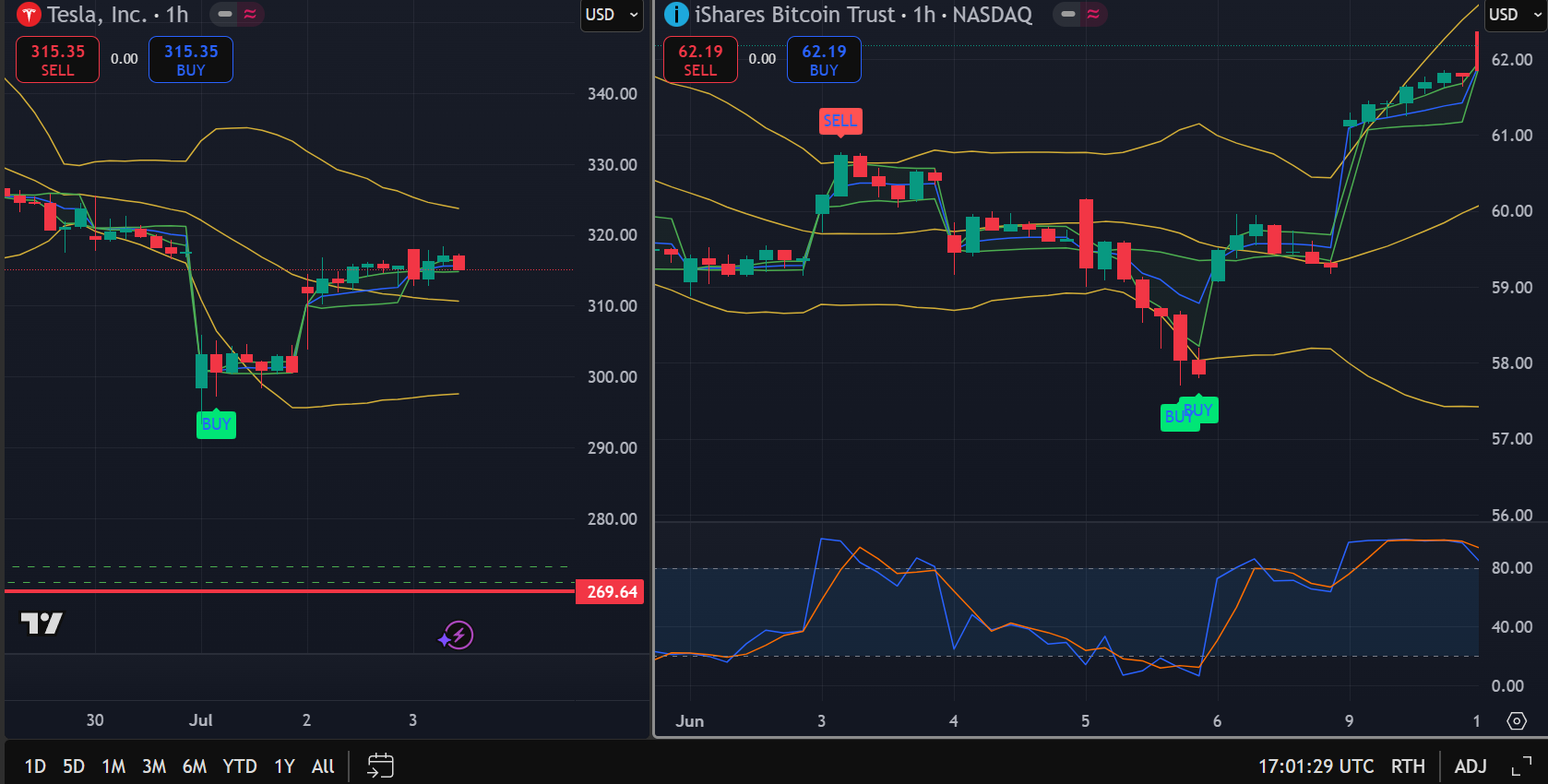Select the YTD time range

coord(240,766)
